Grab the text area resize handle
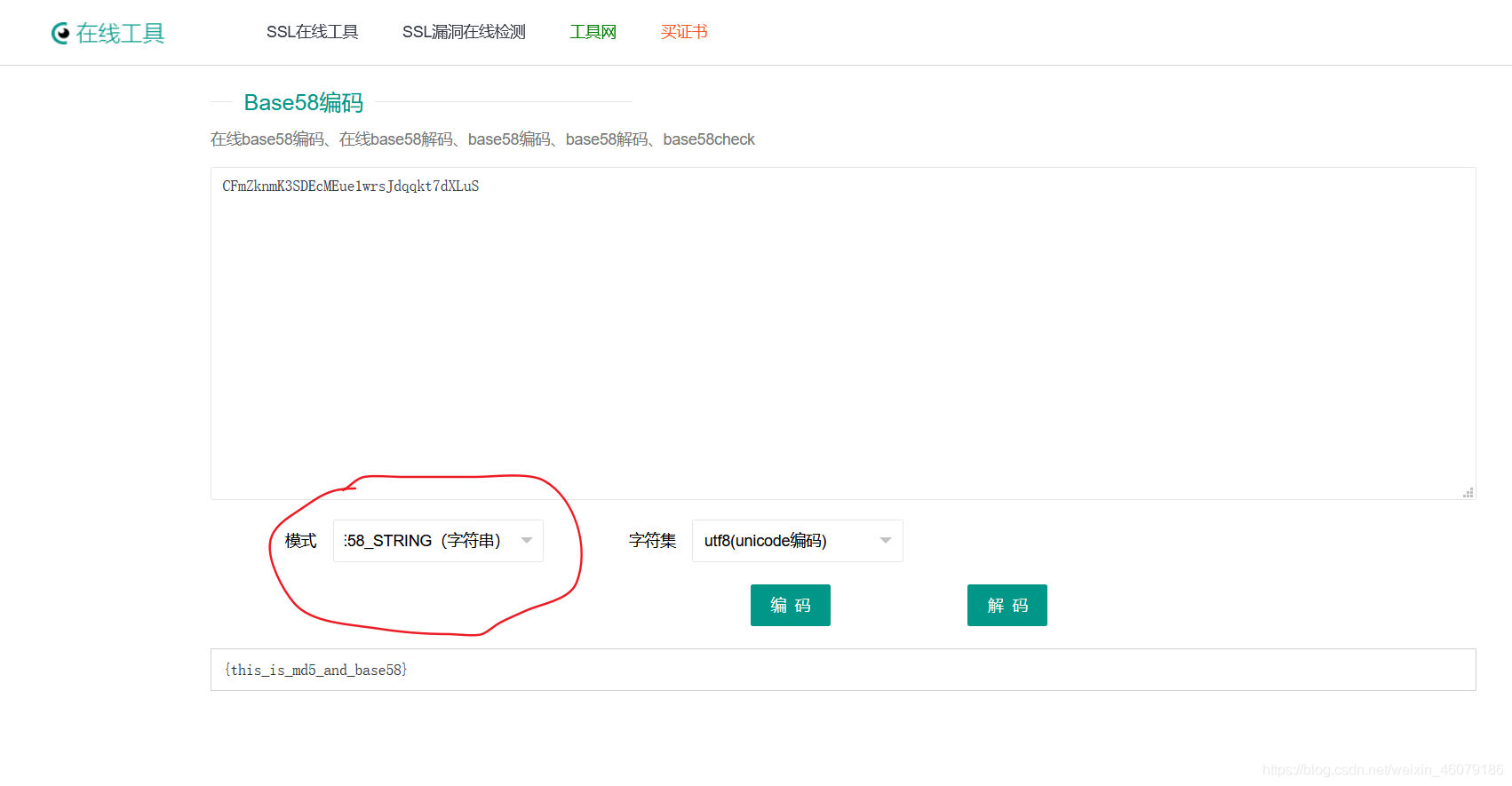This screenshot has height=786, width=1512. tap(1468, 492)
